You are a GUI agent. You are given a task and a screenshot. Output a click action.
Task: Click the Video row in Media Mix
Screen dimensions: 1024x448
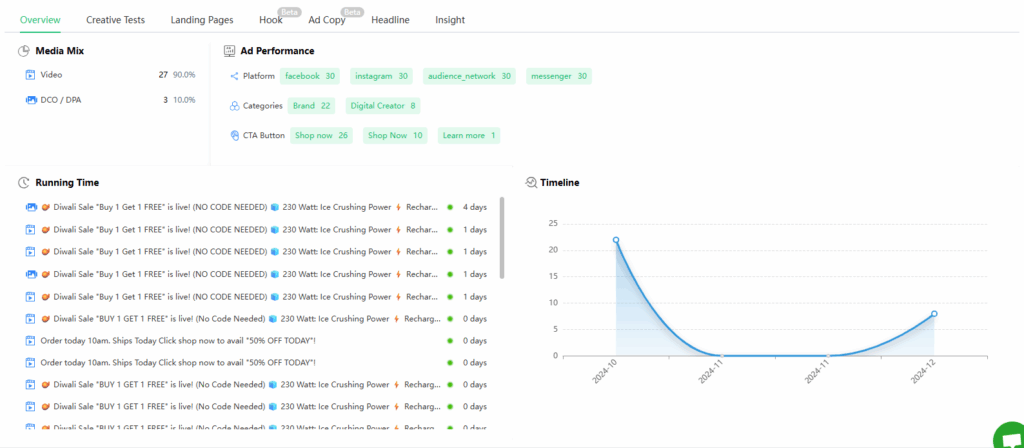(x=110, y=75)
